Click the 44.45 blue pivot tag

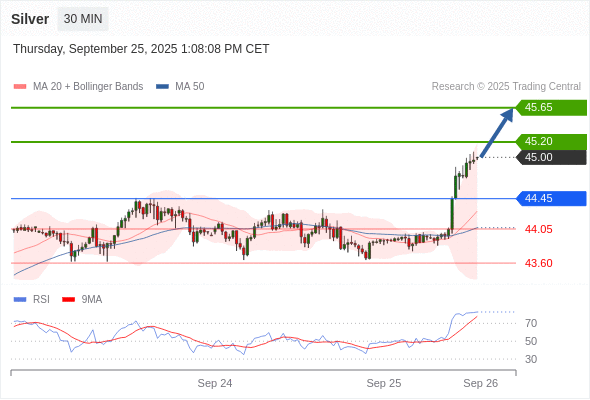click(551, 198)
